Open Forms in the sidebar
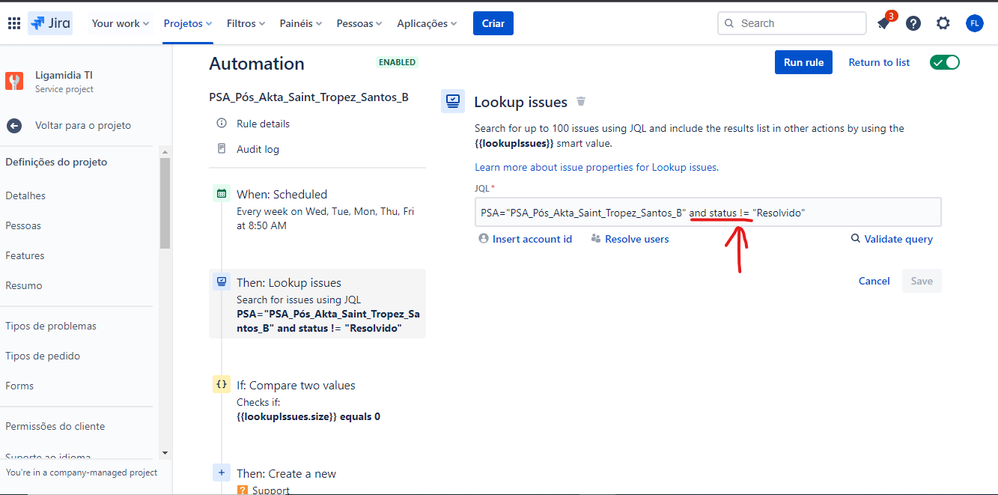 [x=20, y=386]
